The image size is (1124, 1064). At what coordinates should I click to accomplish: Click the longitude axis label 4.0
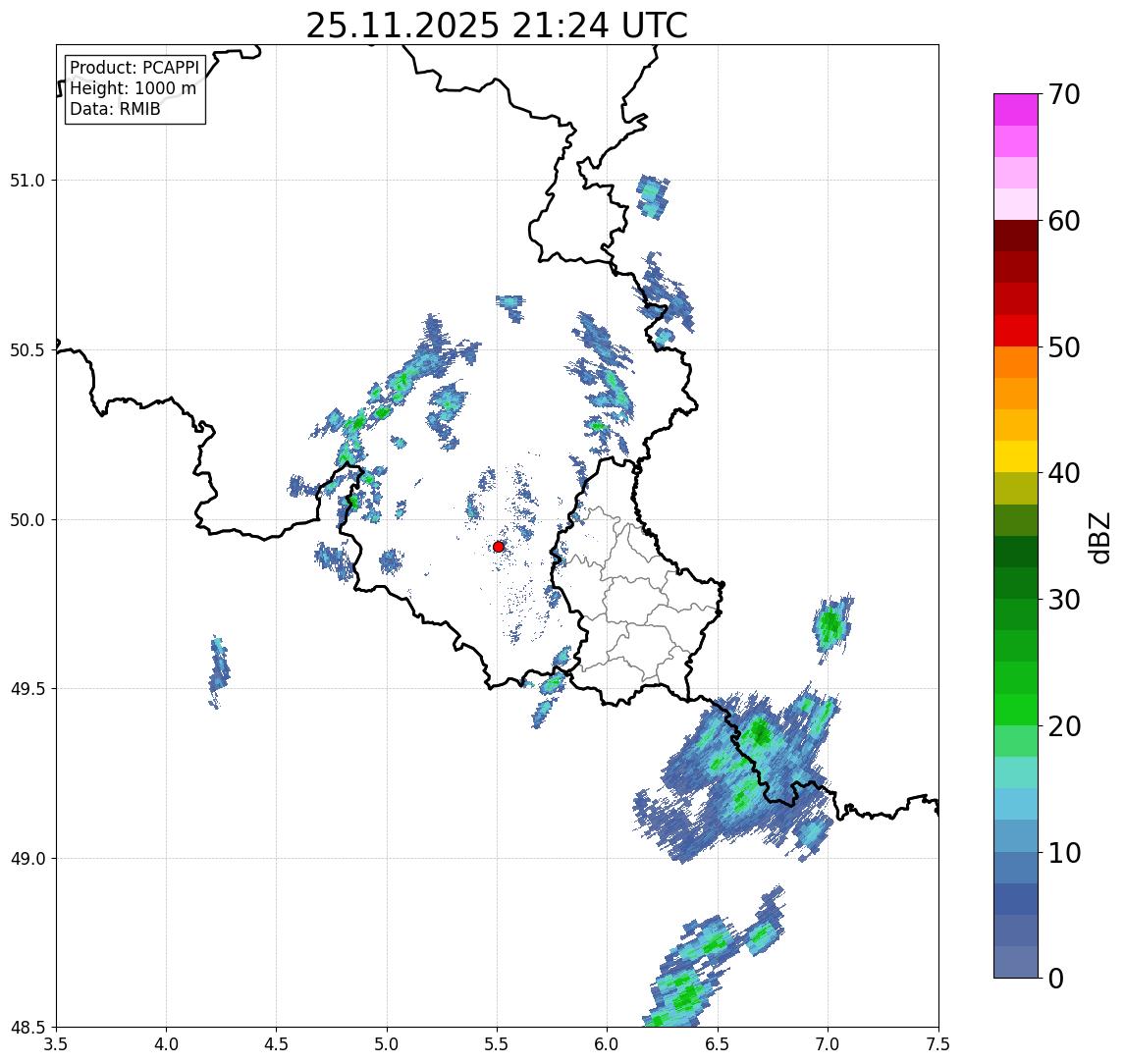click(166, 1044)
